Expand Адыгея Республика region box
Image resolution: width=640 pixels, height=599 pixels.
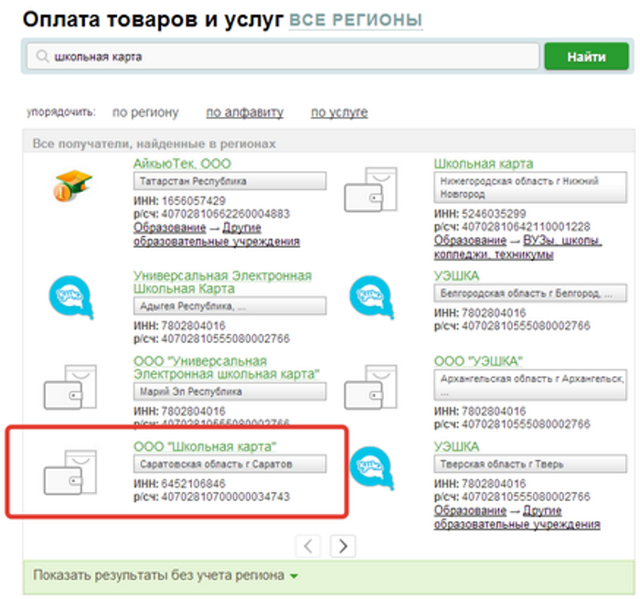(x=230, y=306)
